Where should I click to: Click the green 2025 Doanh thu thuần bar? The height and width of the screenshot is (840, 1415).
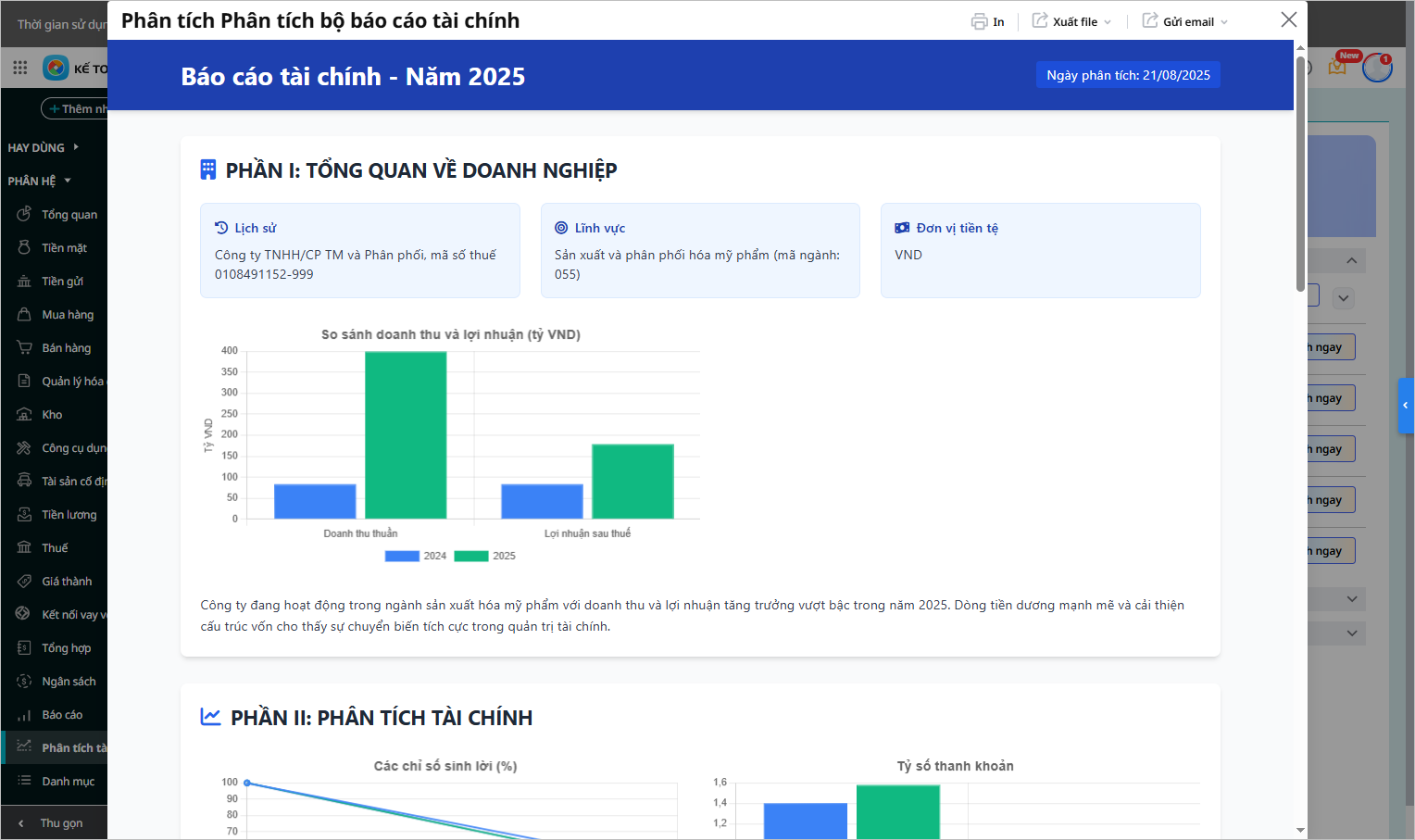click(x=406, y=435)
